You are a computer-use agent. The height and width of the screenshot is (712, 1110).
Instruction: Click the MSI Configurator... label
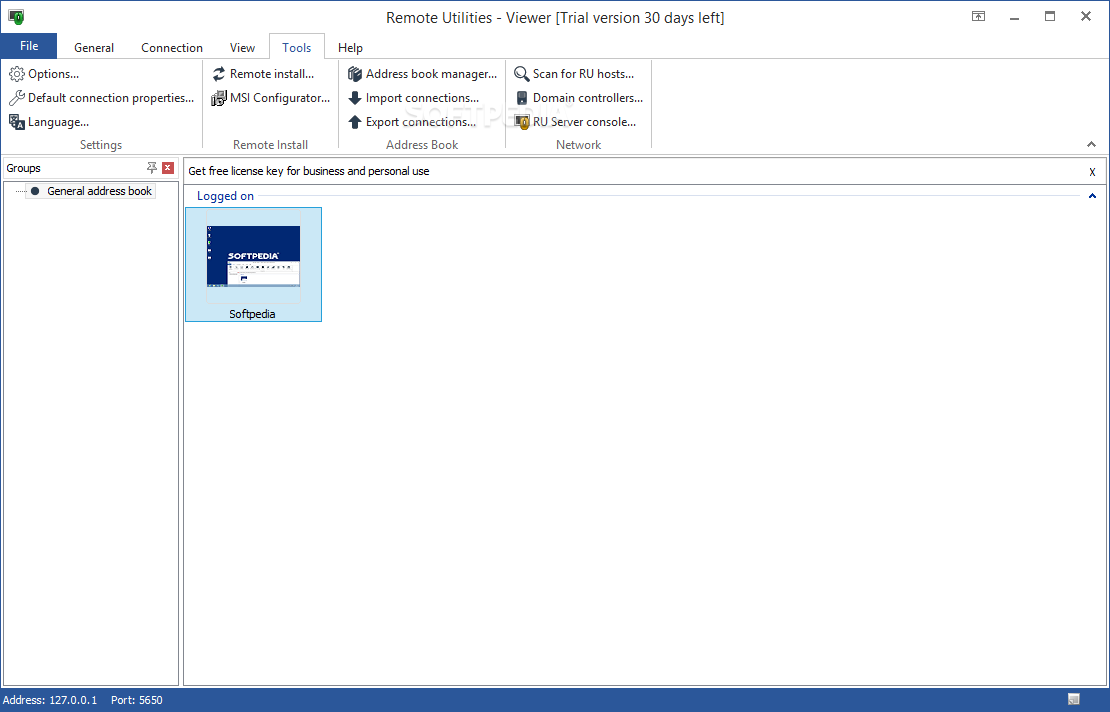[x=280, y=98]
